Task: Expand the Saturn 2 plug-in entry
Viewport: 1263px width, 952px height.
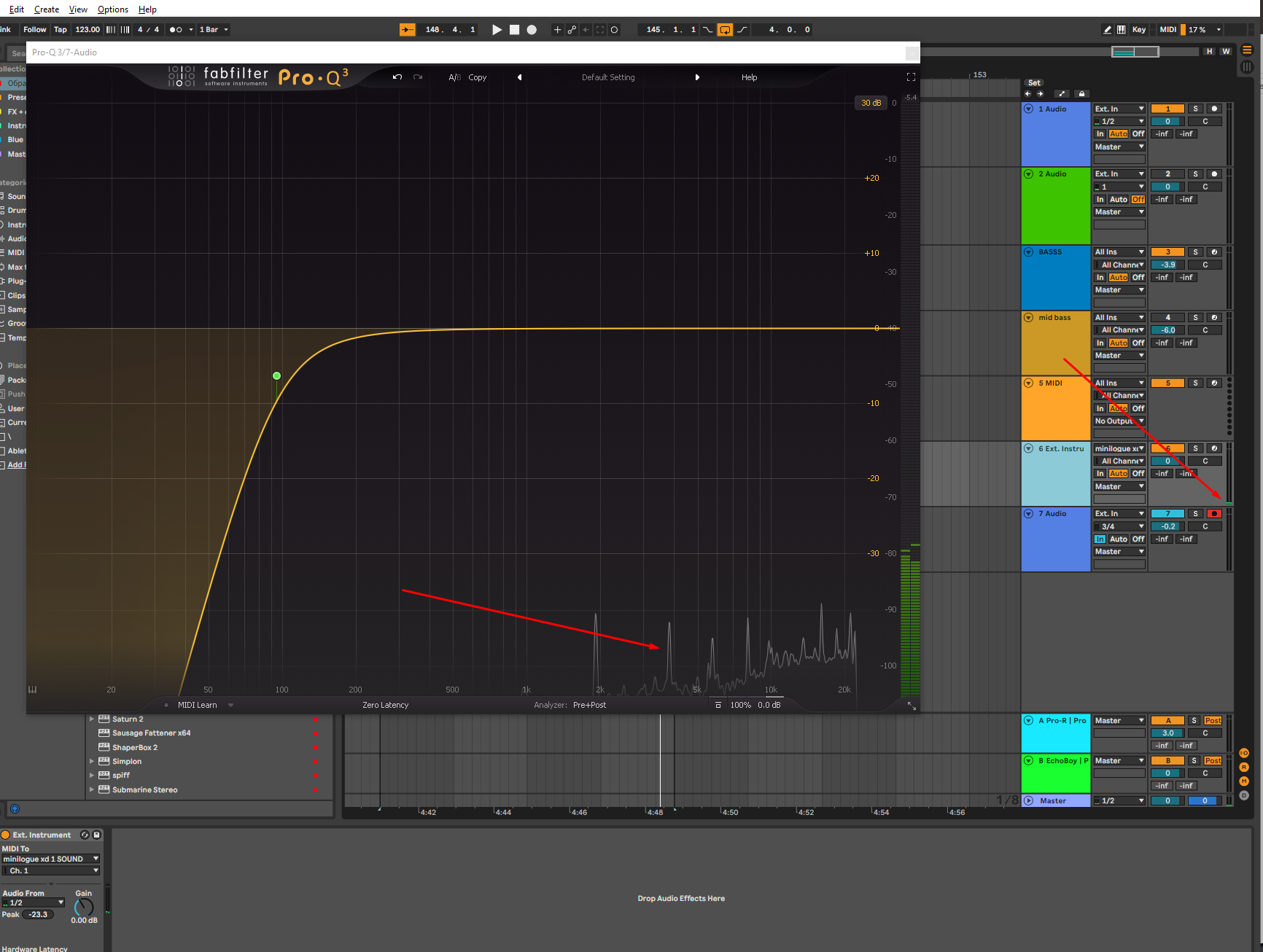Action: (x=92, y=719)
